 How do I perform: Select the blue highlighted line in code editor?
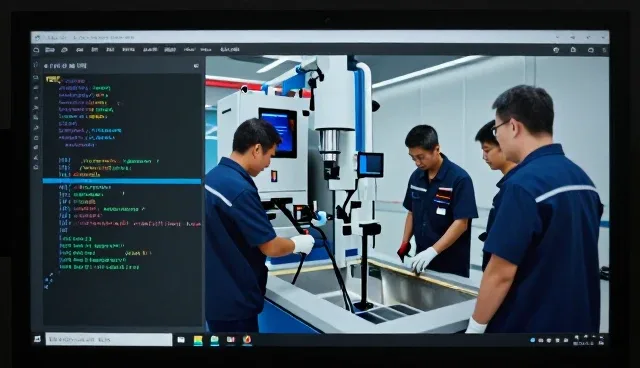coord(122,181)
